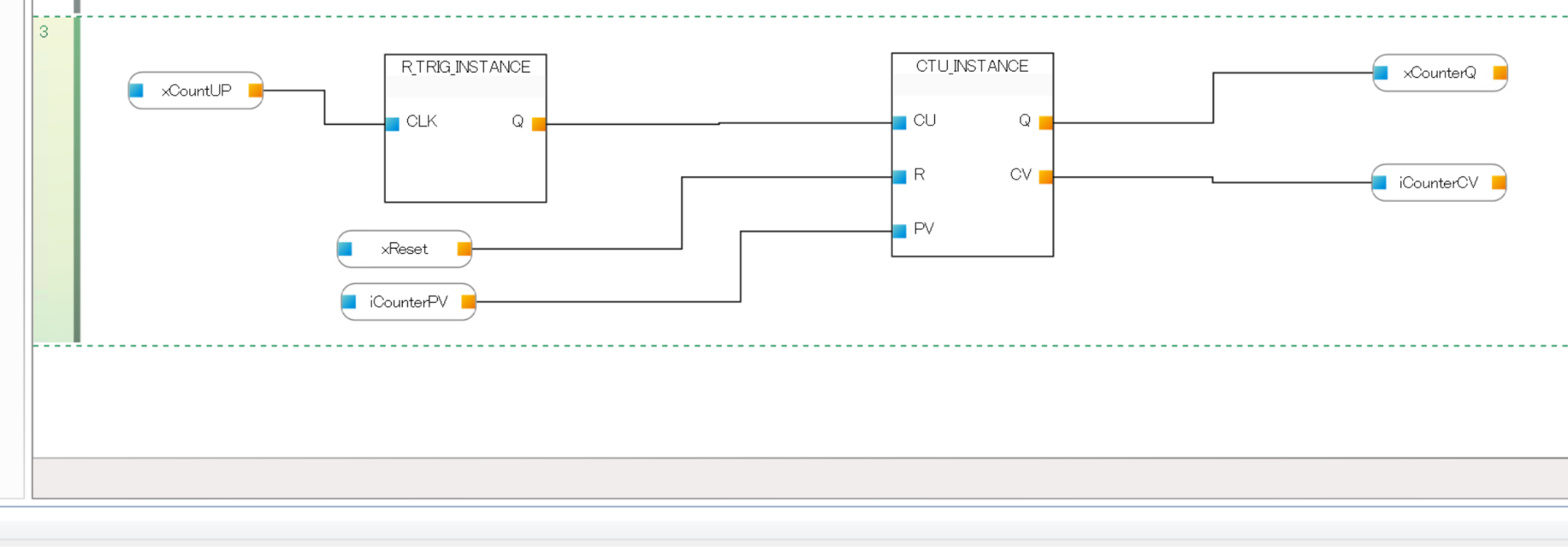This screenshot has width=1568, height=547.
Task: Select the xCountUP variable label
Action: tap(196, 90)
